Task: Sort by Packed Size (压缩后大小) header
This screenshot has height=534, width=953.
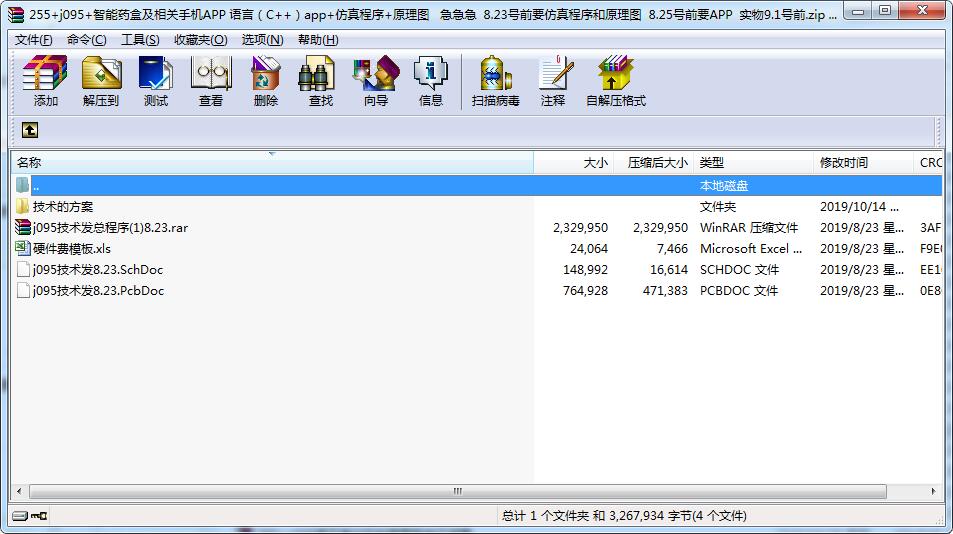Action: point(653,162)
